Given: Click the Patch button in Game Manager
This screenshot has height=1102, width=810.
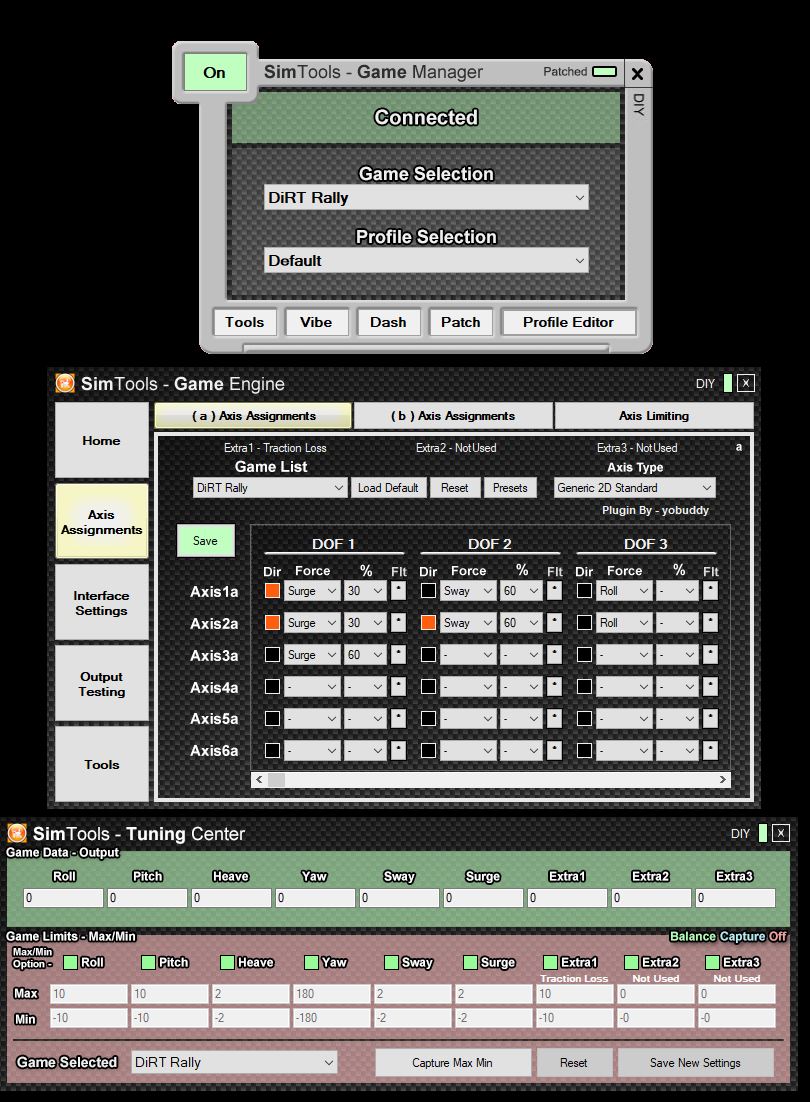Looking at the screenshot, I should pos(461,323).
